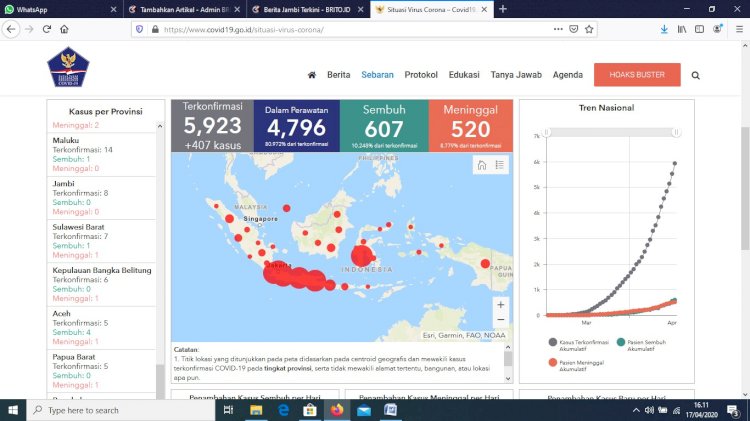Select Kepulauan Bangka Belitung province entry
This screenshot has width=750, height=421.
pyautogui.click(x=102, y=284)
